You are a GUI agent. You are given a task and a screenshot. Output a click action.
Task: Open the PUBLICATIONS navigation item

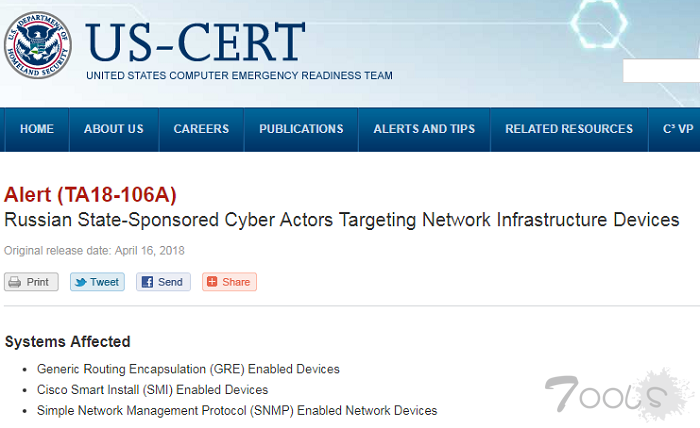coord(301,129)
